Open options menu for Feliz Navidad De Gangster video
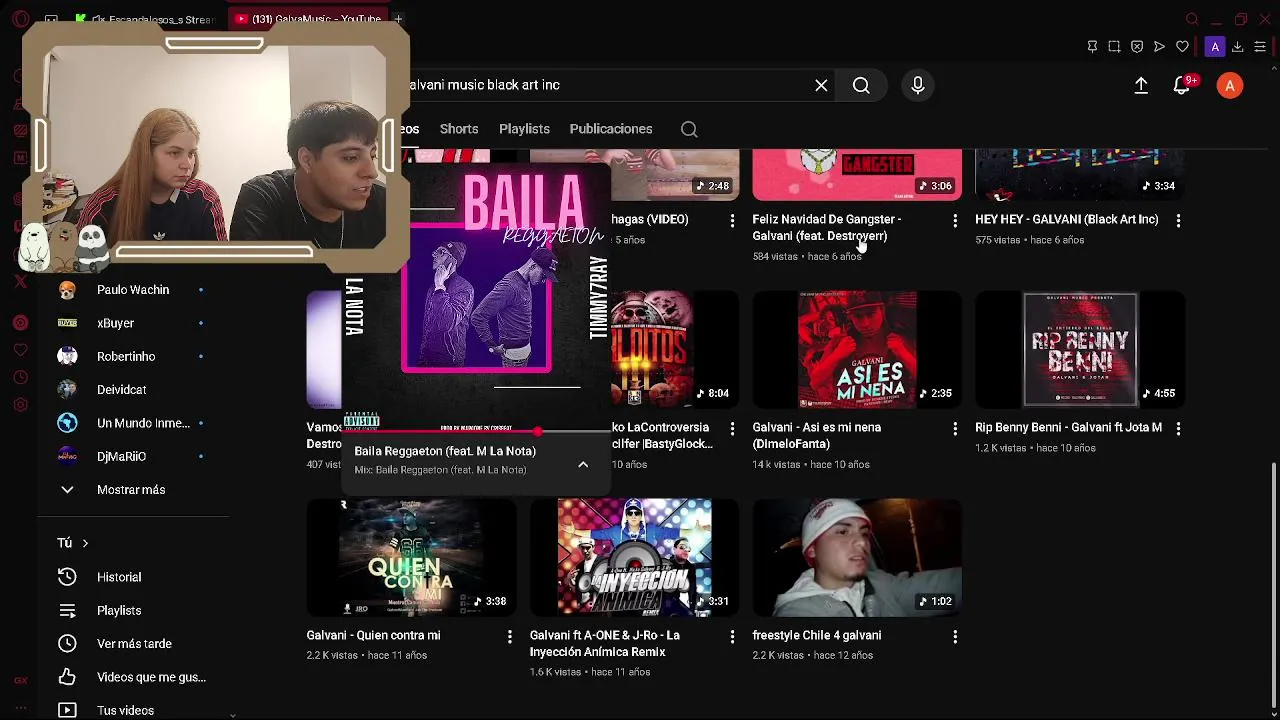1280x720 pixels. [x=955, y=220]
